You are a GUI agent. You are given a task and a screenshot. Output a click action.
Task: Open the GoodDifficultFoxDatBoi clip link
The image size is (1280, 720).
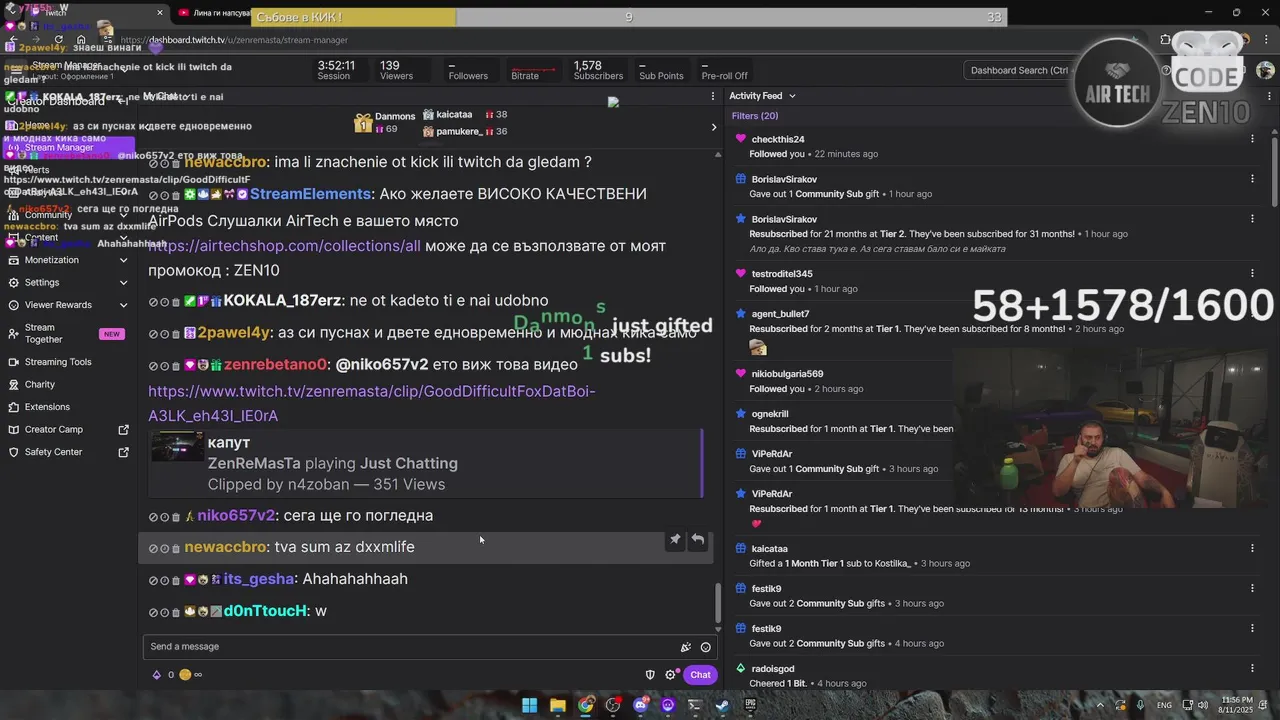point(372,403)
